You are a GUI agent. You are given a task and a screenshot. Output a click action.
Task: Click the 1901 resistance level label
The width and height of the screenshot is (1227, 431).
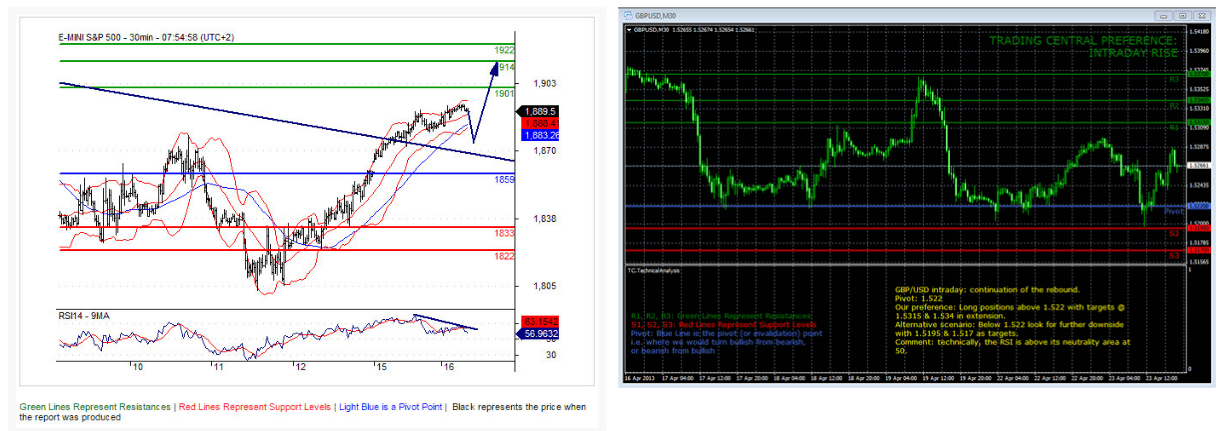pos(504,93)
